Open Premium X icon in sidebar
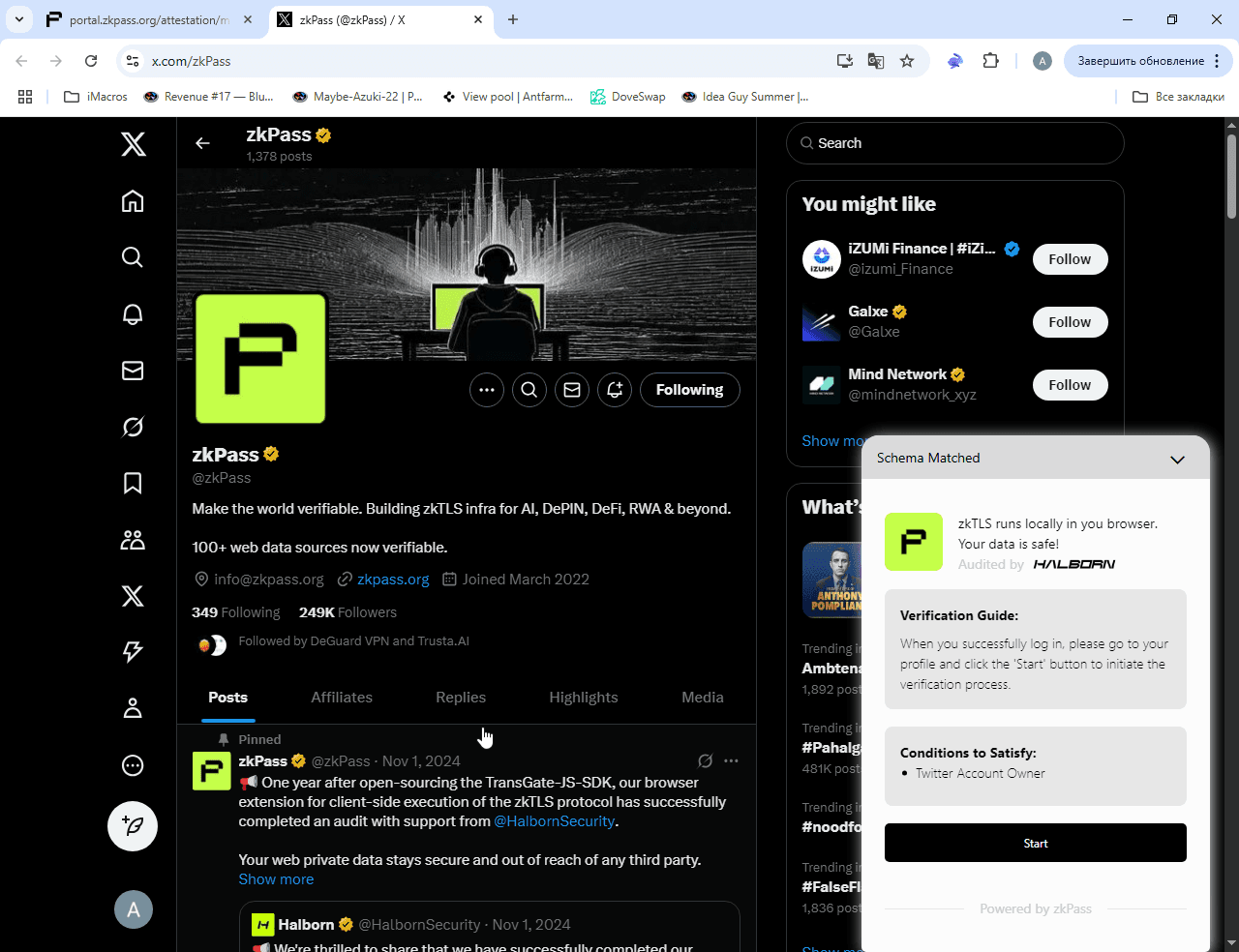Viewport: 1239px width, 952px height. [133, 596]
